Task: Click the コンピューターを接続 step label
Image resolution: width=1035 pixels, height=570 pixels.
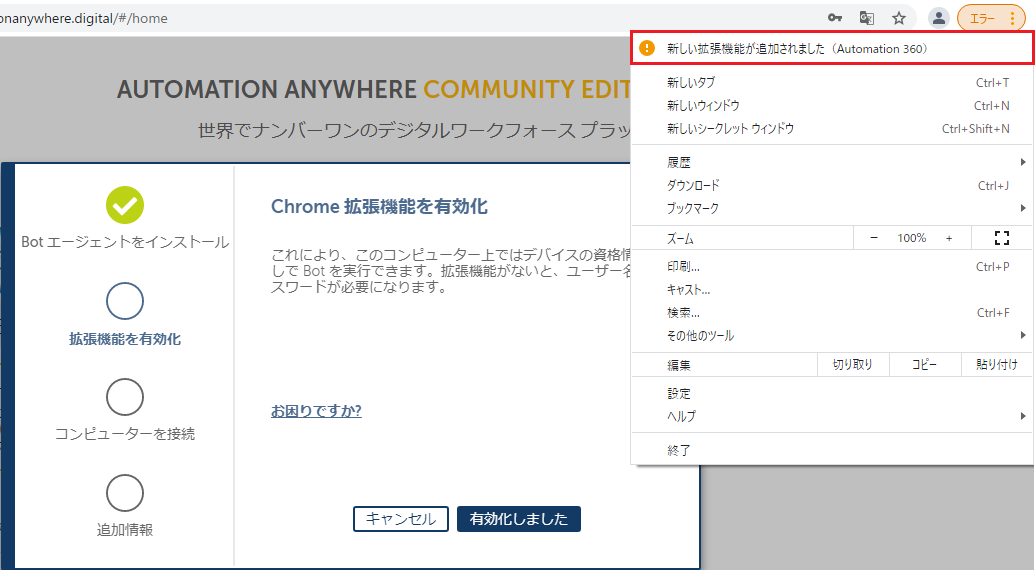Action: point(125,434)
